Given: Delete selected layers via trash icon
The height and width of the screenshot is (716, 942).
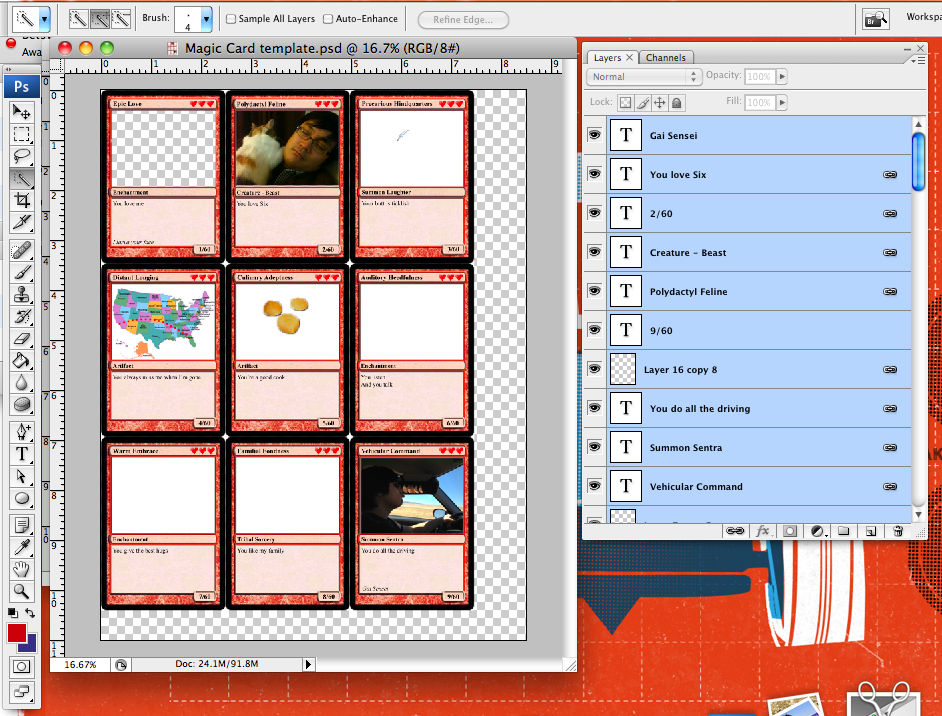Looking at the screenshot, I should point(898,531).
